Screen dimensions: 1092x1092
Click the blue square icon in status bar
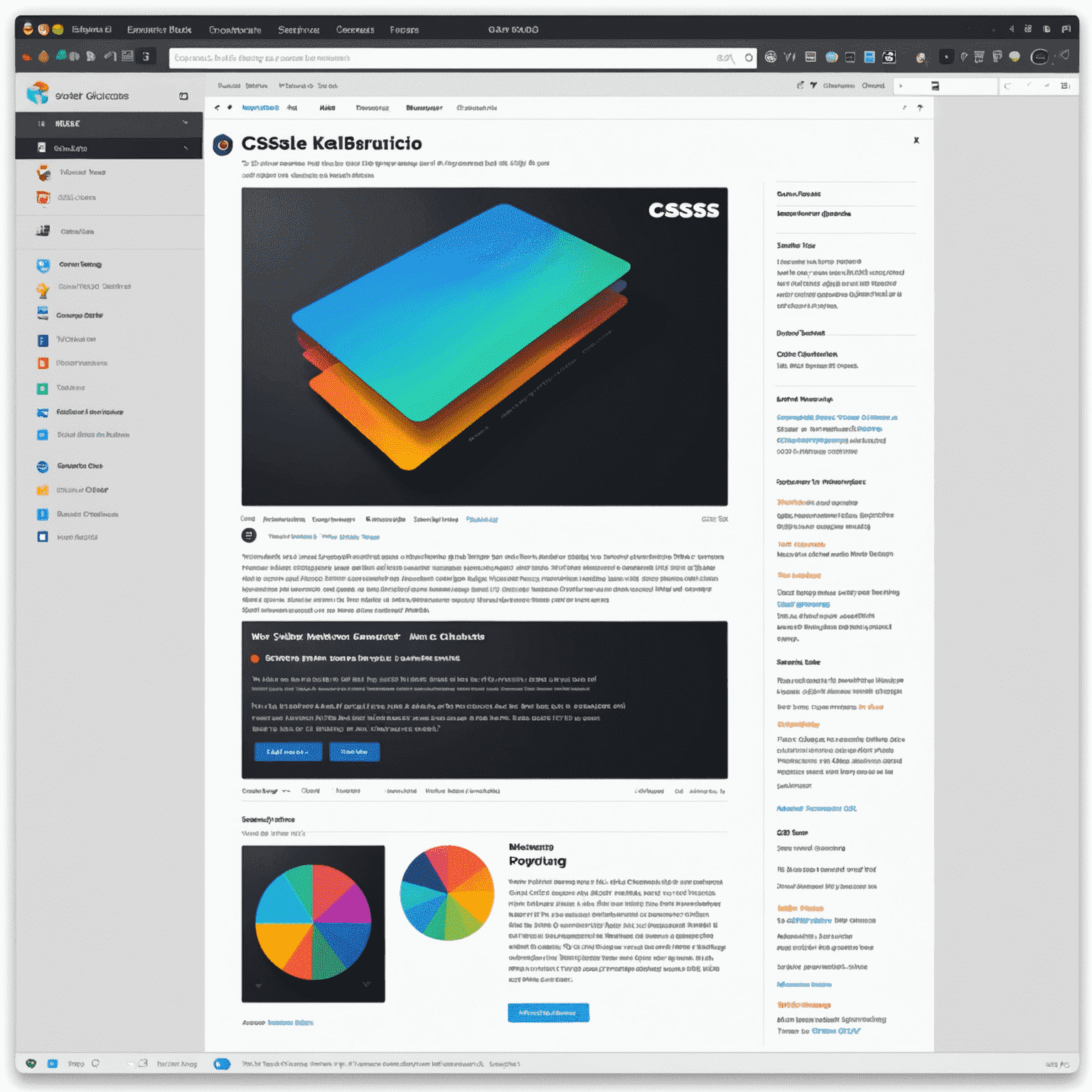pos(53,1064)
